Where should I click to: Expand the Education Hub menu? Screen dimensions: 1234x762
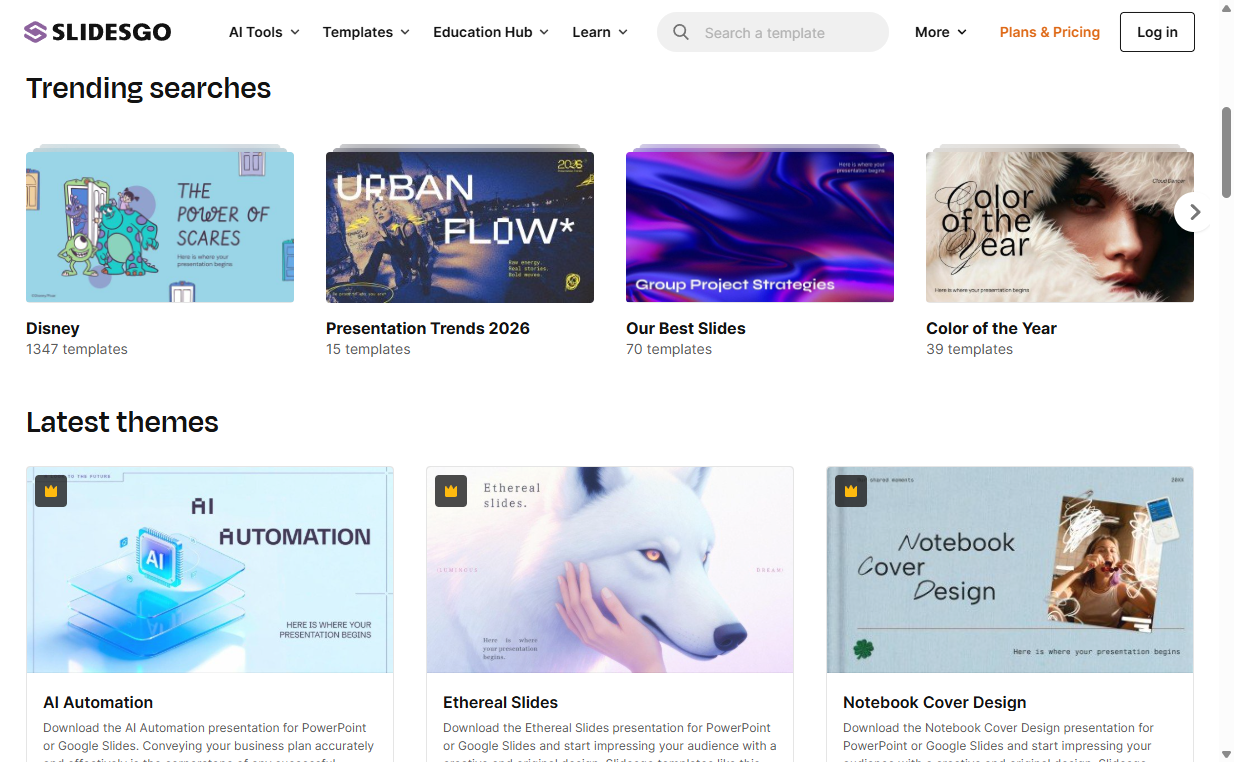[491, 32]
